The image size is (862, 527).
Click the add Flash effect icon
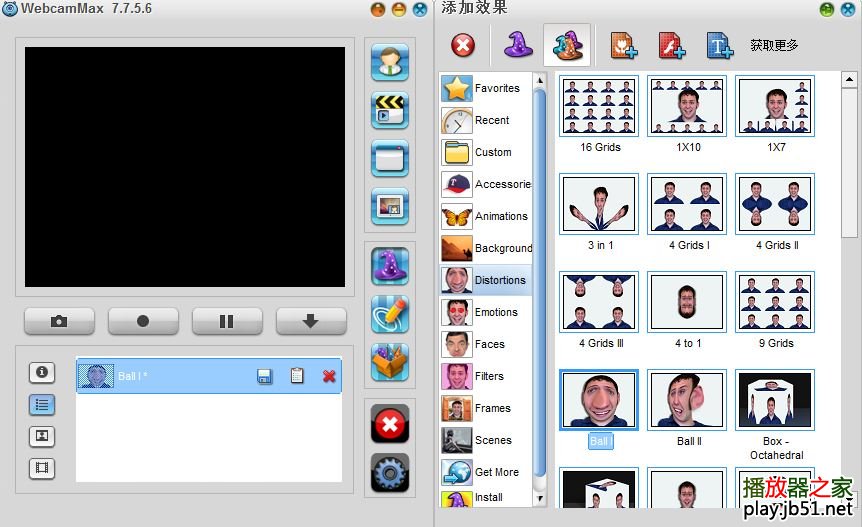(x=671, y=46)
